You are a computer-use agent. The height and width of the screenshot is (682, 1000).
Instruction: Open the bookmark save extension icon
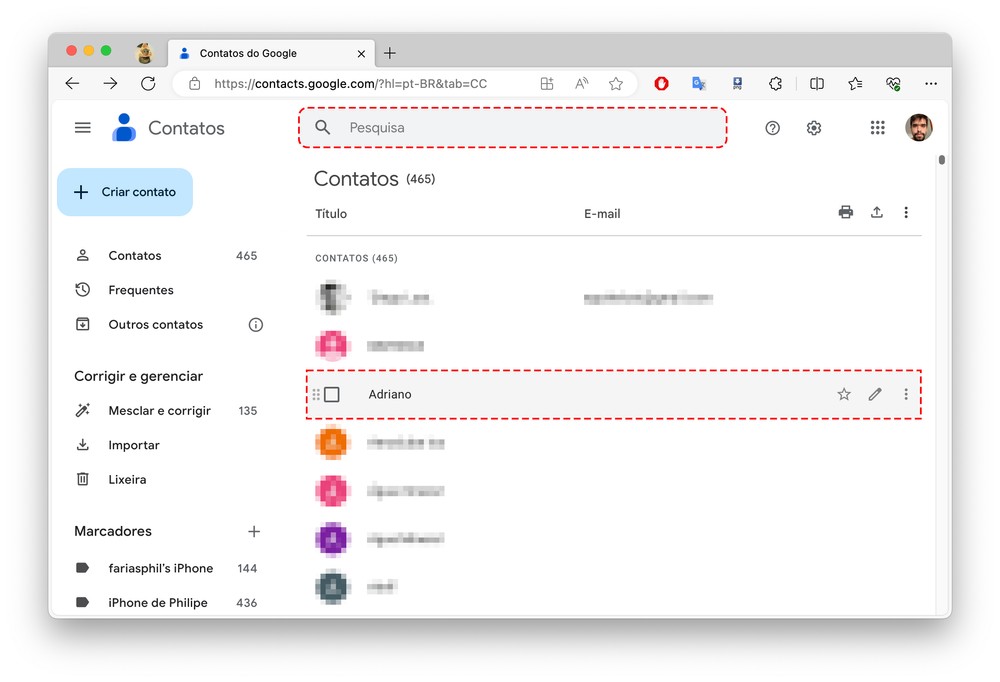click(737, 84)
